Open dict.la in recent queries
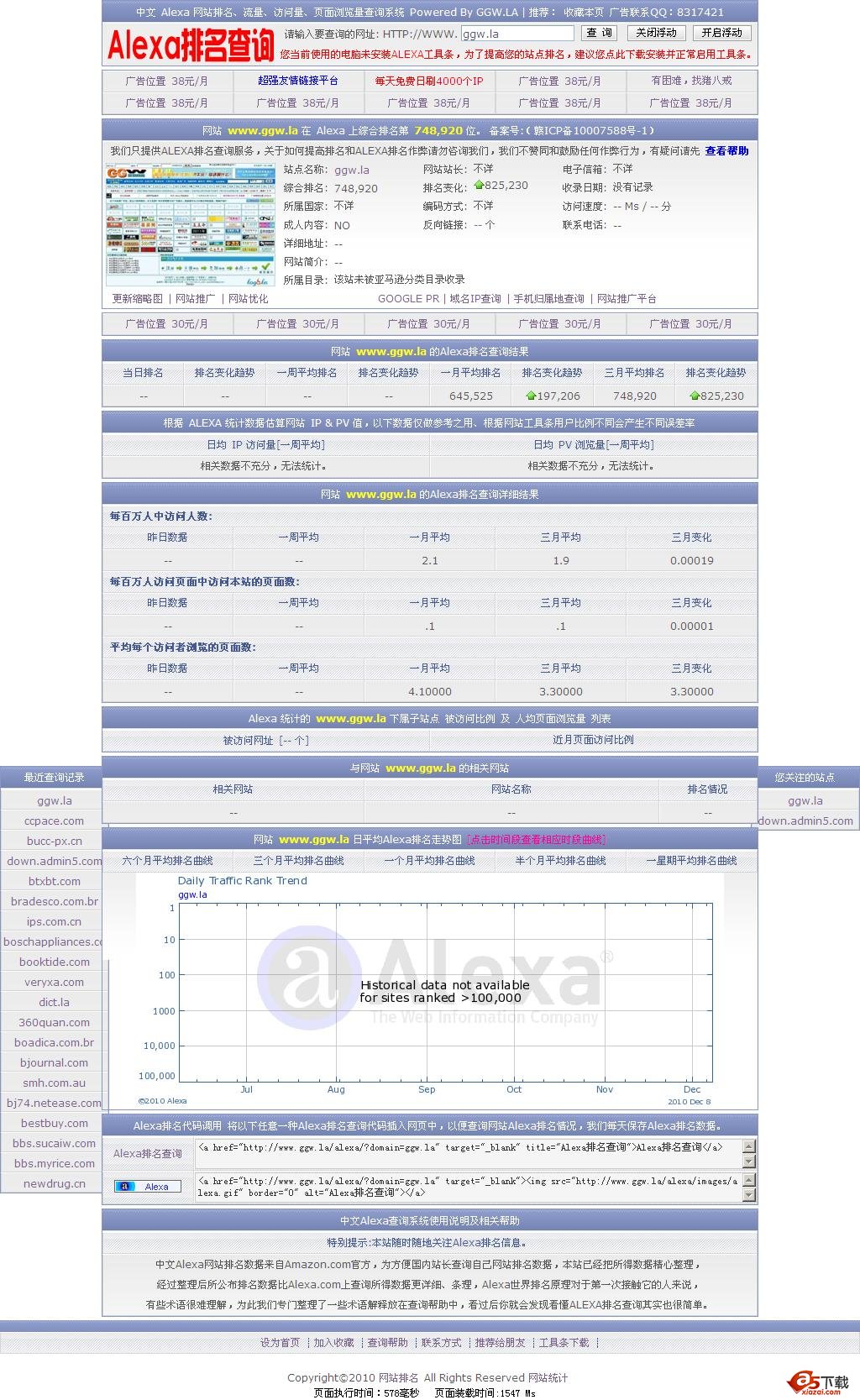This screenshot has height=1400, width=860. [54, 1003]
